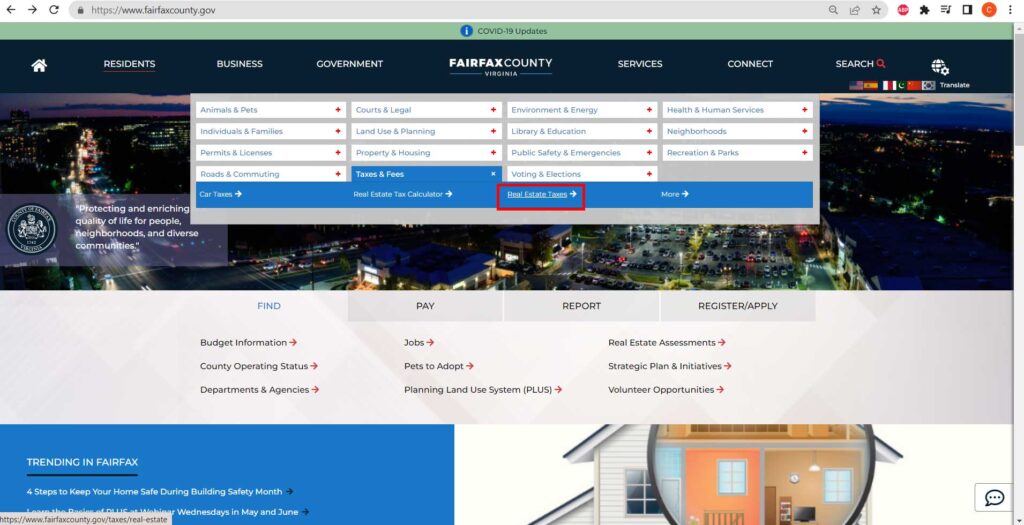Click the Fairfax County Virginia logo
This screenshot has height=525, width=1024.
pos(500,67)
